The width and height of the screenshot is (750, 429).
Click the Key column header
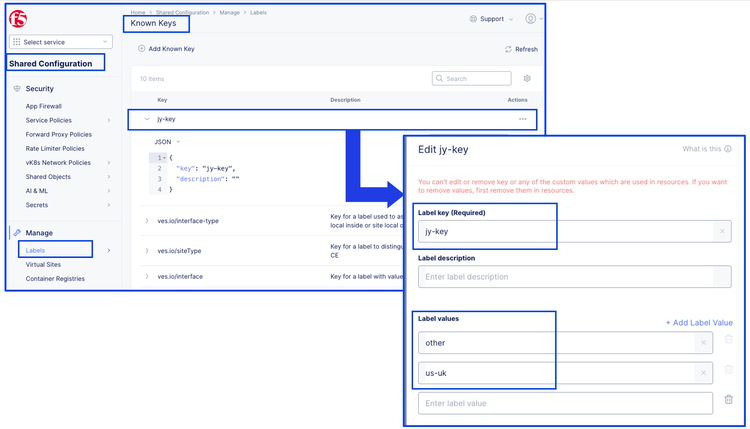pos(162,100)
